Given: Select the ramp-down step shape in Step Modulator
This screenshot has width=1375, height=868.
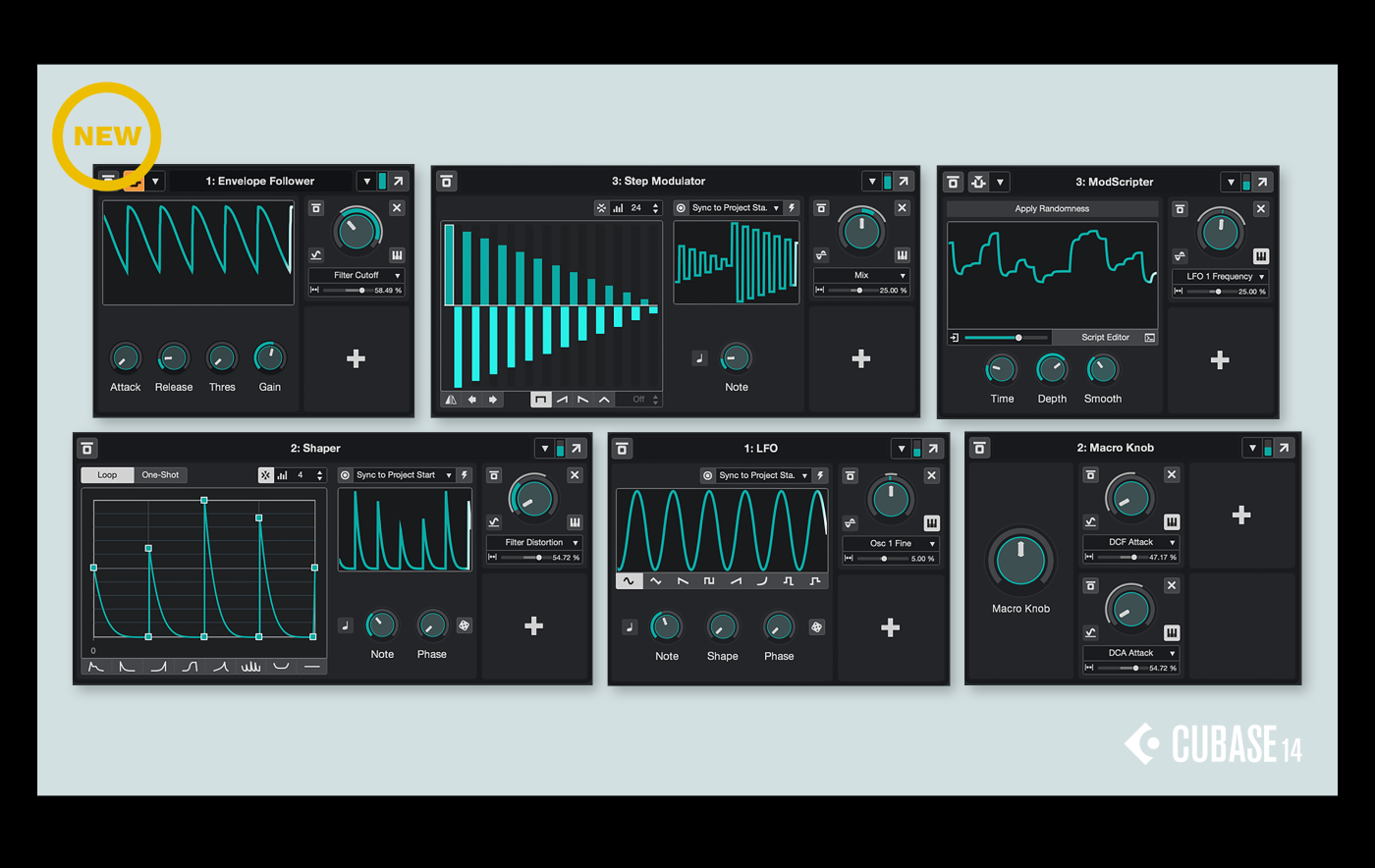Looking at the screenshot, I should click(x=583, y=400).
